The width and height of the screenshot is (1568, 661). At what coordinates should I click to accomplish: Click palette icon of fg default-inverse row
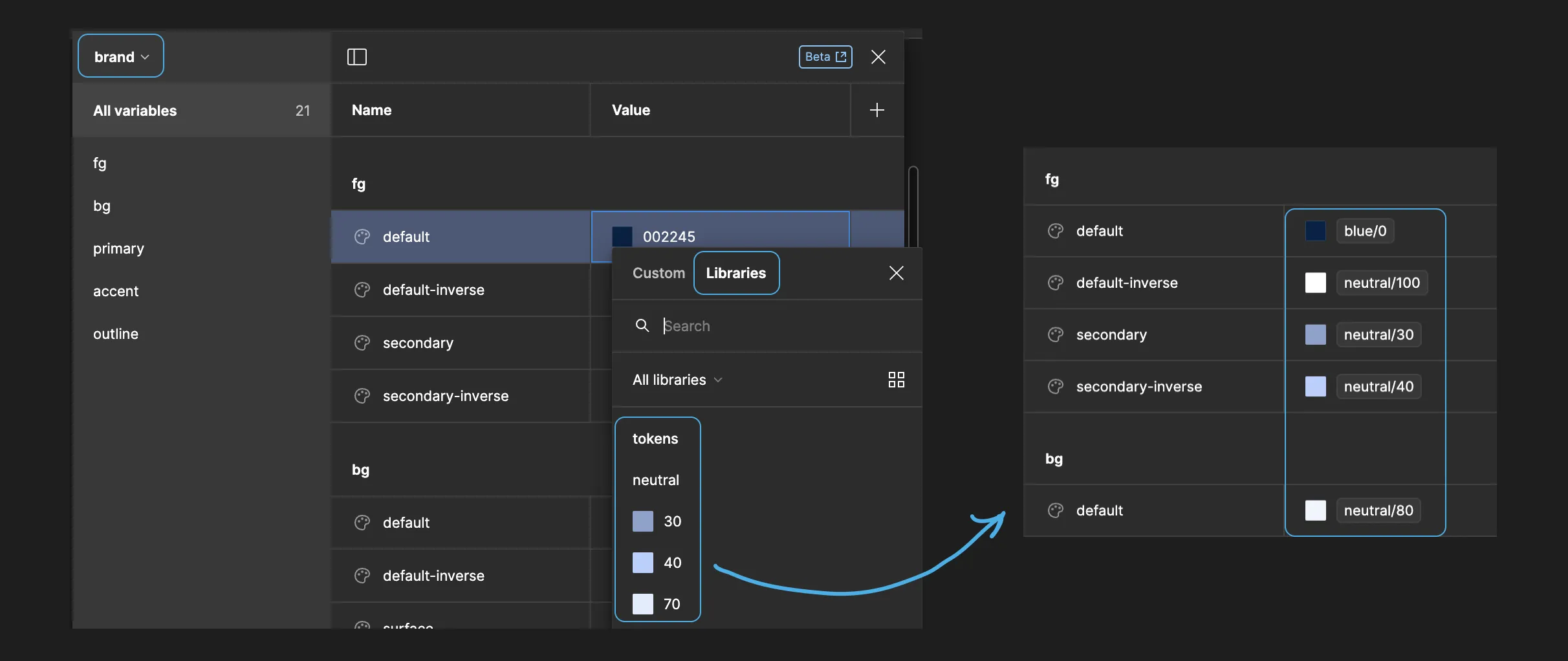[x=362, y=290]
